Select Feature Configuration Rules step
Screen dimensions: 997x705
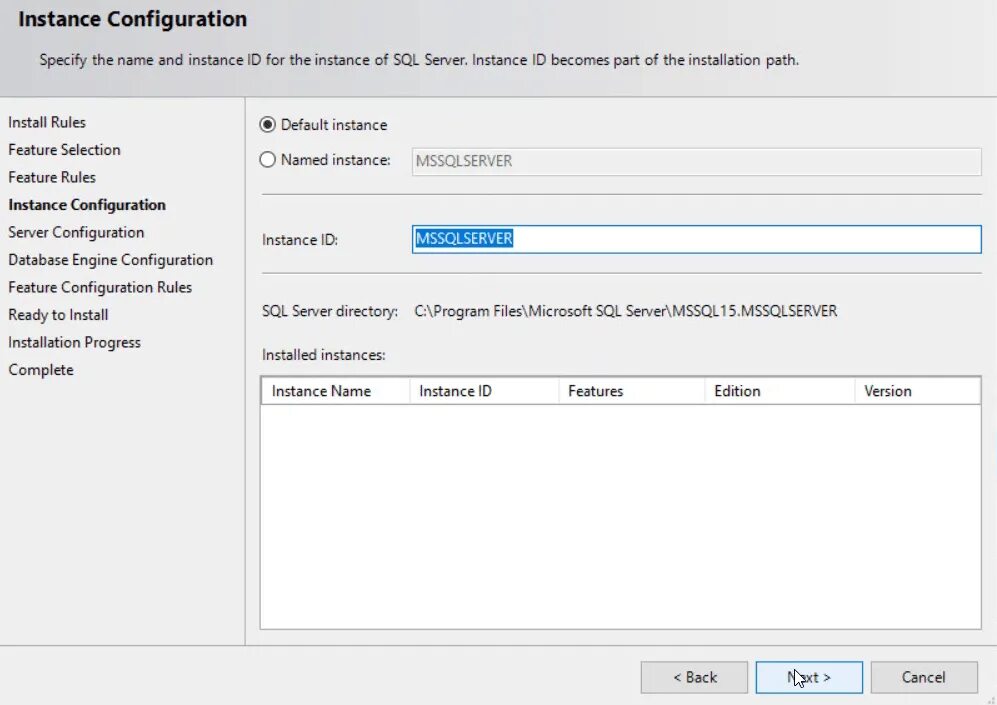pyautogui.click(x=100, y=287)
